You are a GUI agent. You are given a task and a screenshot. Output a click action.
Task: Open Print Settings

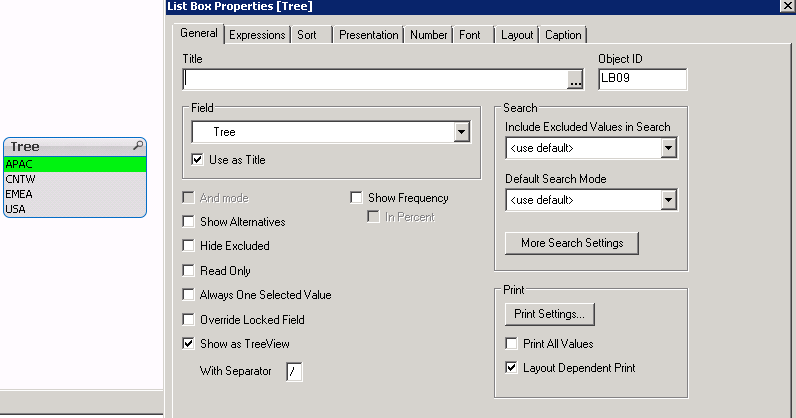[550, 314]
